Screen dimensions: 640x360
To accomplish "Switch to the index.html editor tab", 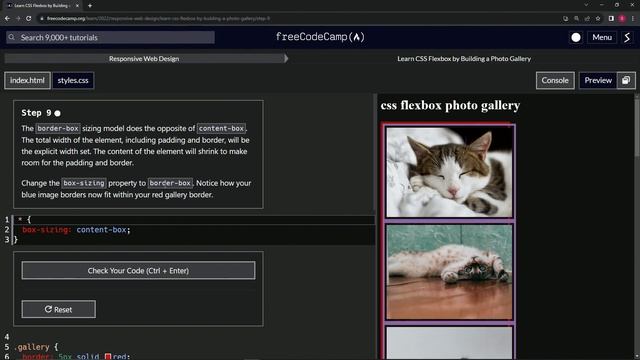I will point(27,80).
